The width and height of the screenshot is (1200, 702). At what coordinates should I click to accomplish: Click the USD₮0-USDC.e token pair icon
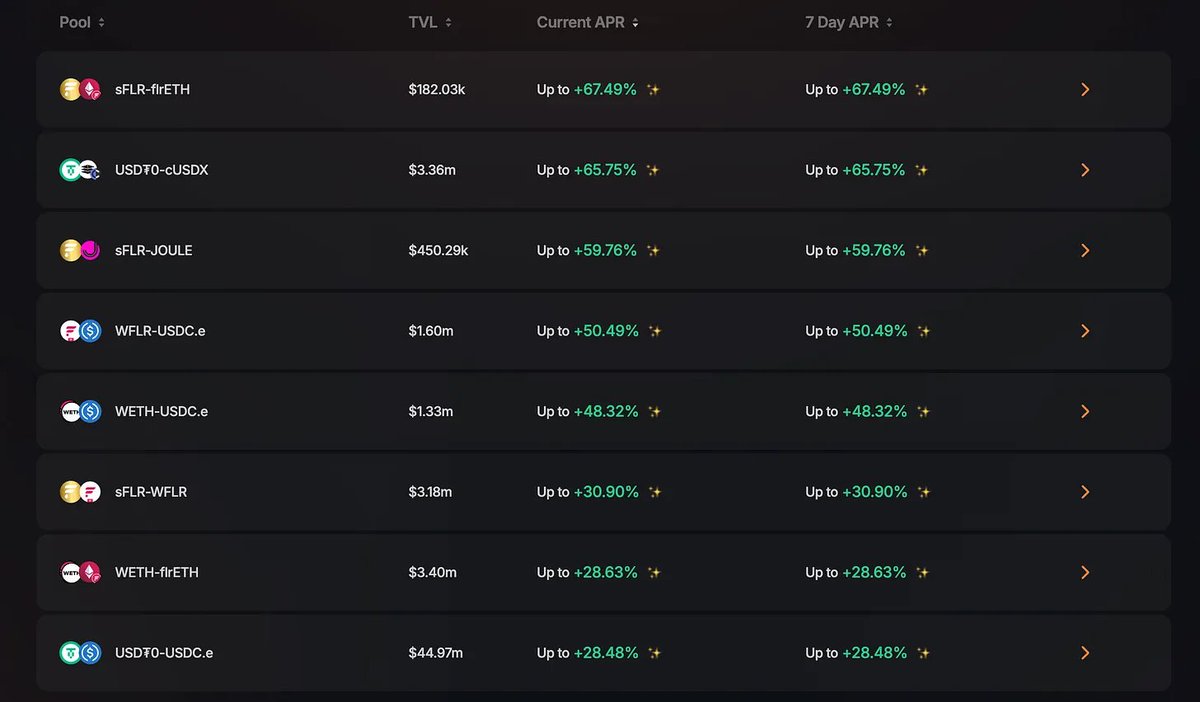tap(81, 653)
